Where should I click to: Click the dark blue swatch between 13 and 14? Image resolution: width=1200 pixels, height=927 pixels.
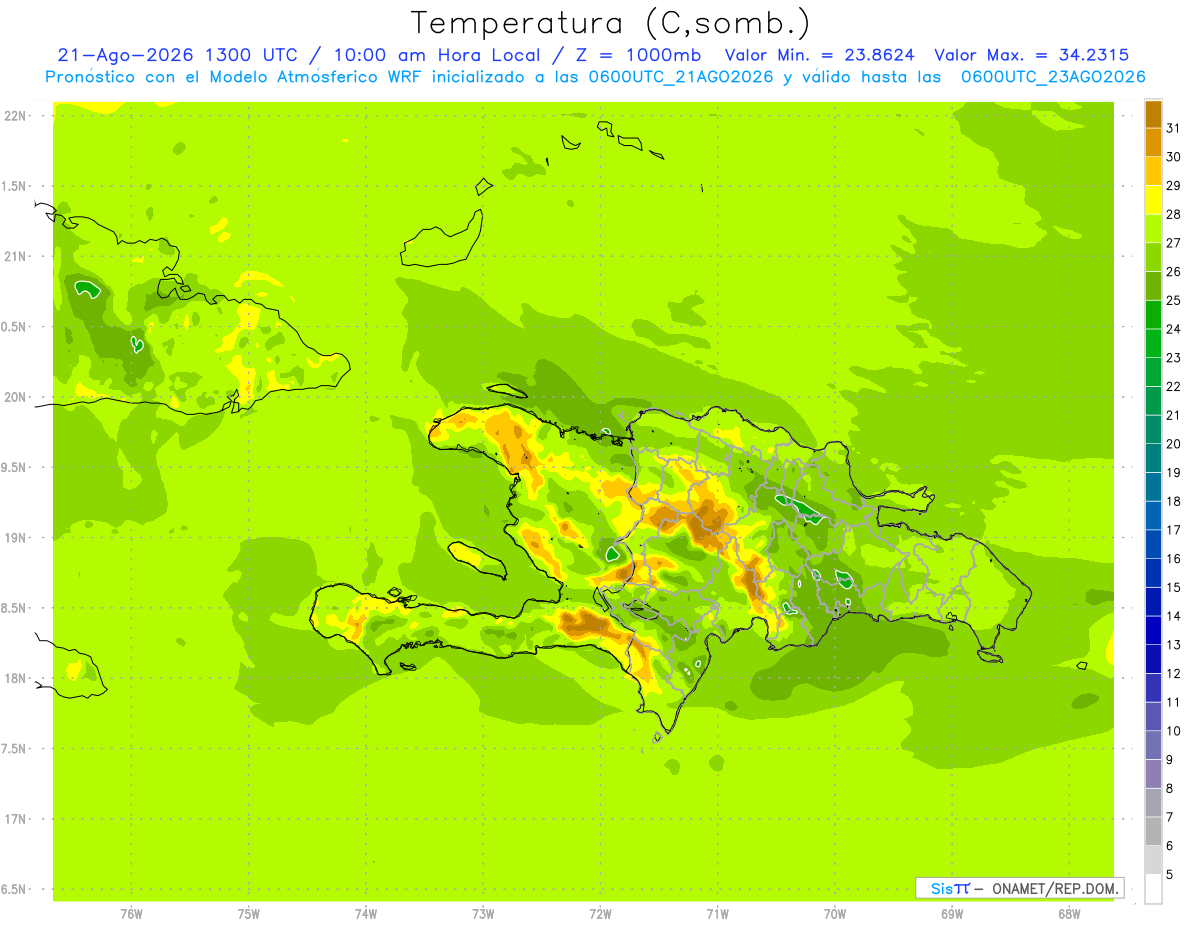point(1153,631)
